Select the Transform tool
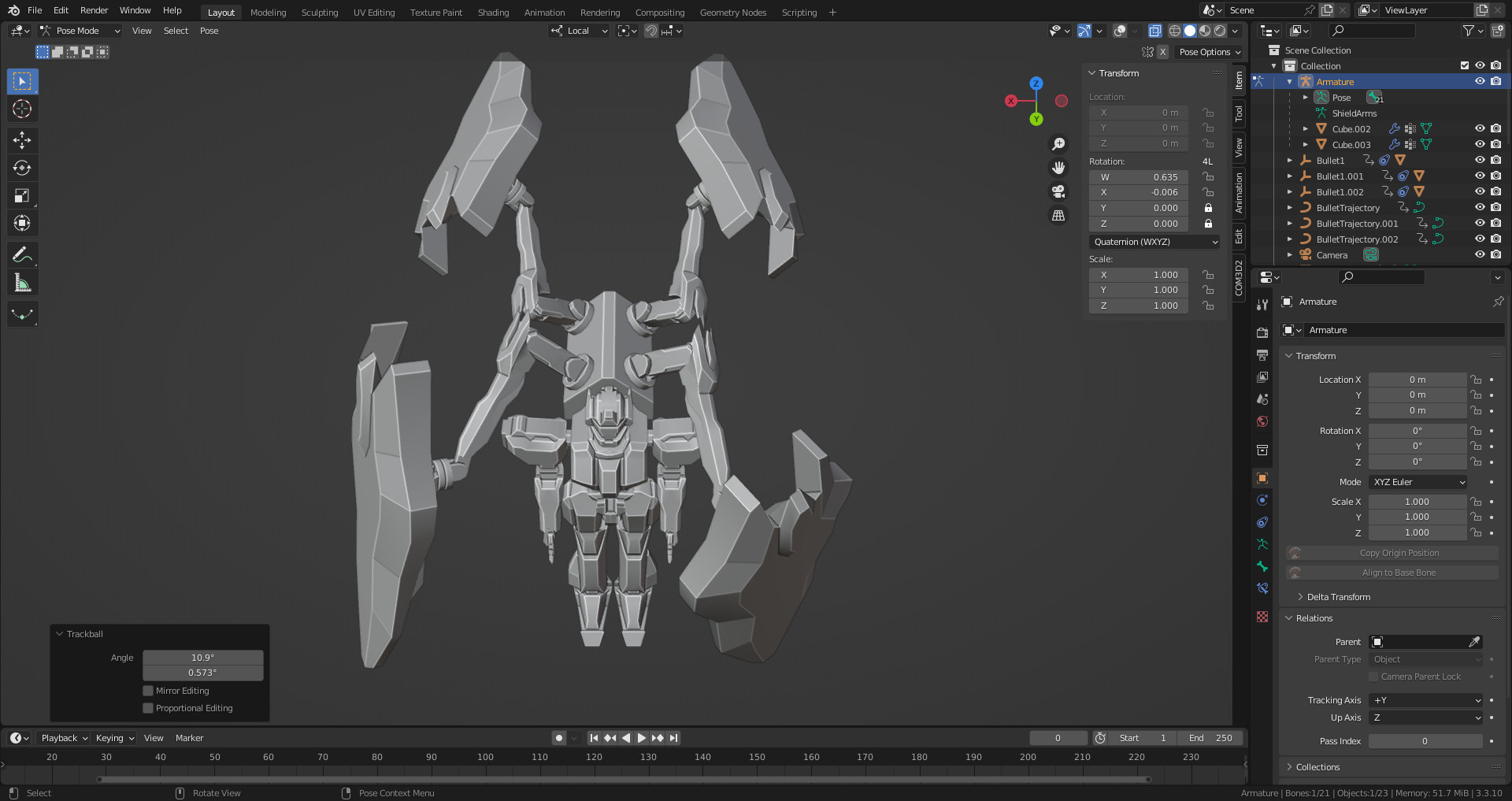Viewport: 1512px width, 801px height. coord(22,223)
